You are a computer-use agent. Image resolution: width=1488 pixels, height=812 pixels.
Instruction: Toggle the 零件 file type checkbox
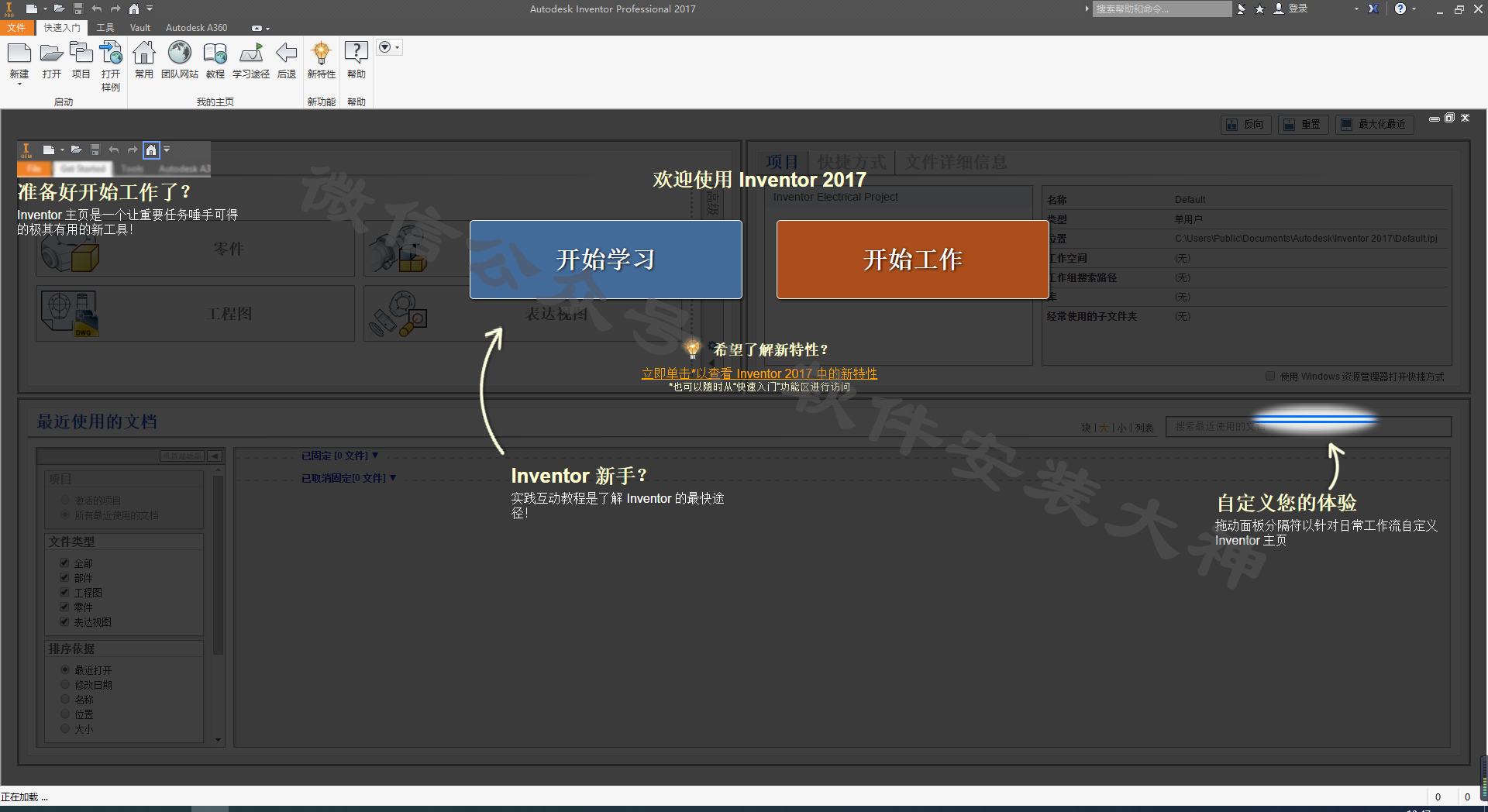point(65,607)
